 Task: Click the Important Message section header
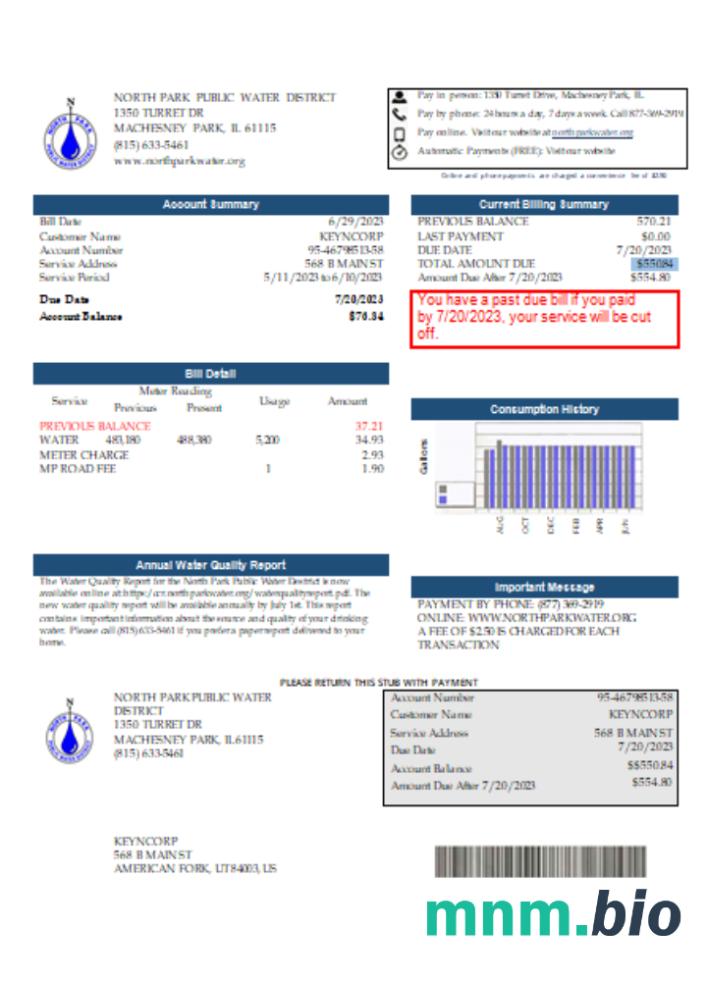(x=543, y=587)
